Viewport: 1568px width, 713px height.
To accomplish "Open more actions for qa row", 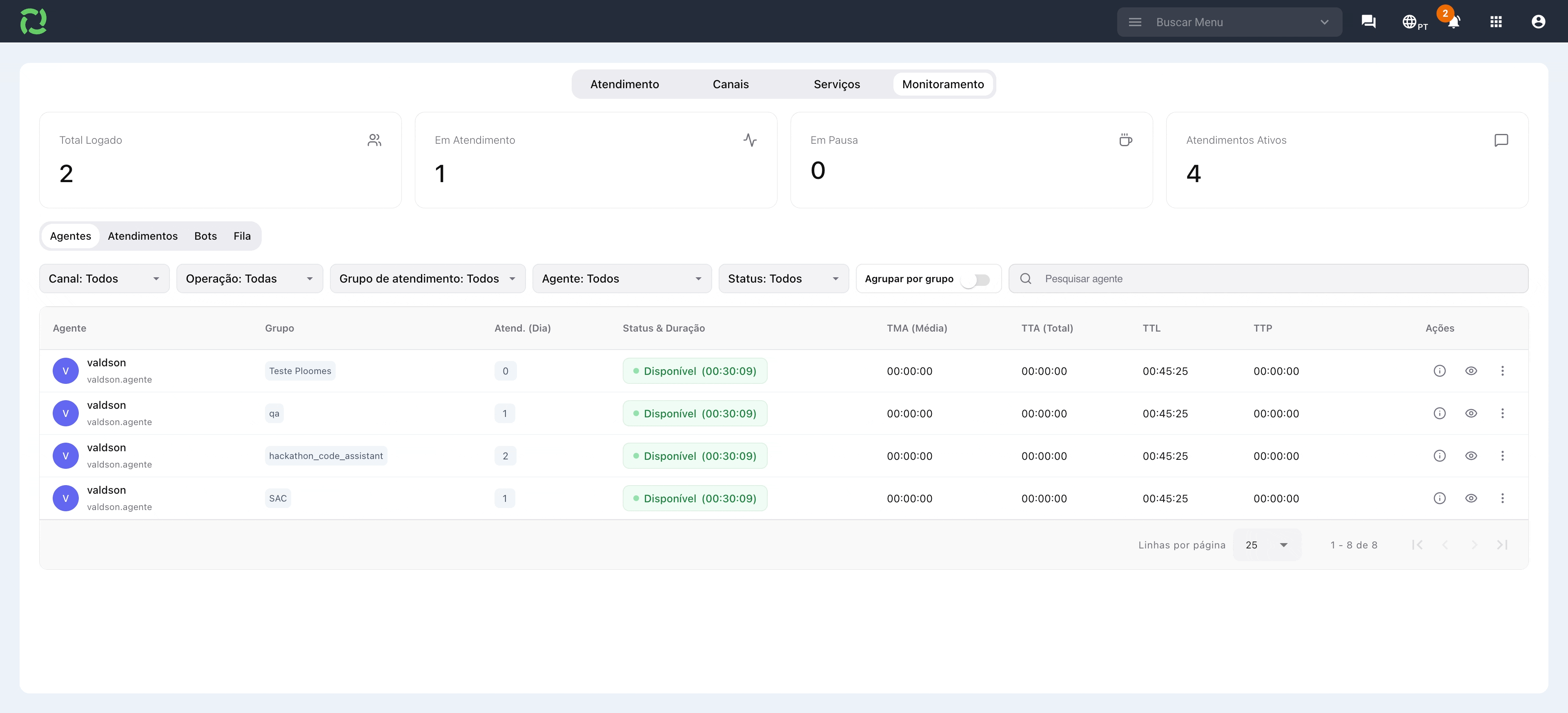I will [x=1502, y=413].
